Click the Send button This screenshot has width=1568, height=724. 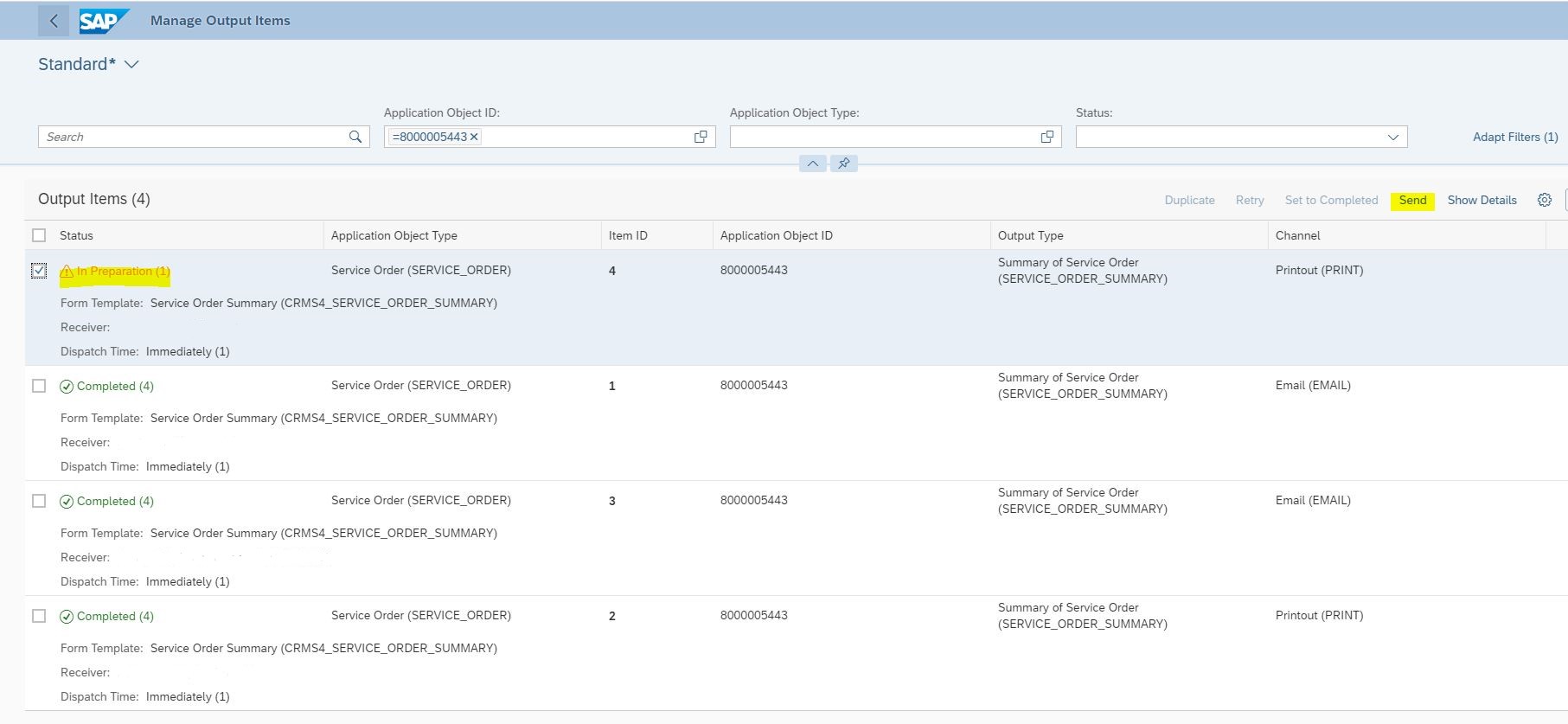(1412, 200)
